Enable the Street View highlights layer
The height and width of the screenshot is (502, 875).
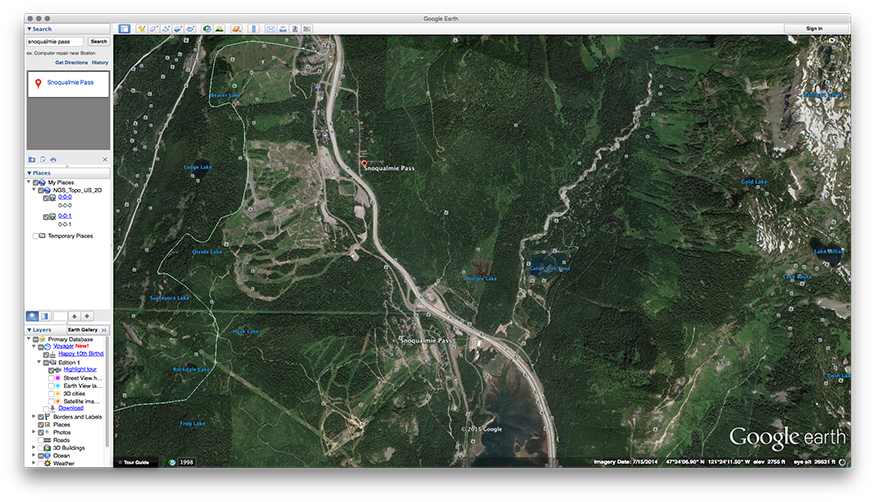51,378
